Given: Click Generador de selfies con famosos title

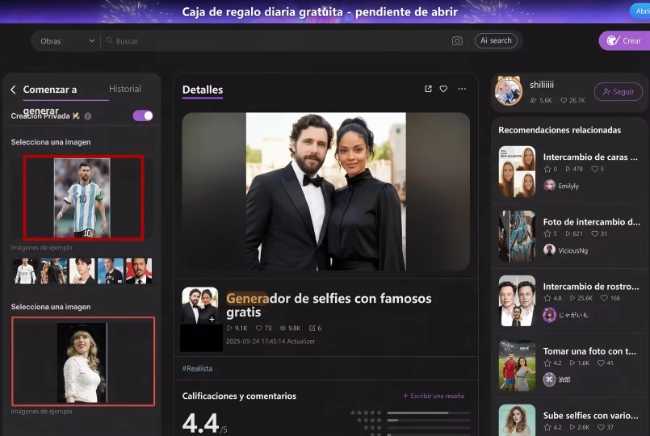Looking at the screenshot, I should [x=329, y=305].
